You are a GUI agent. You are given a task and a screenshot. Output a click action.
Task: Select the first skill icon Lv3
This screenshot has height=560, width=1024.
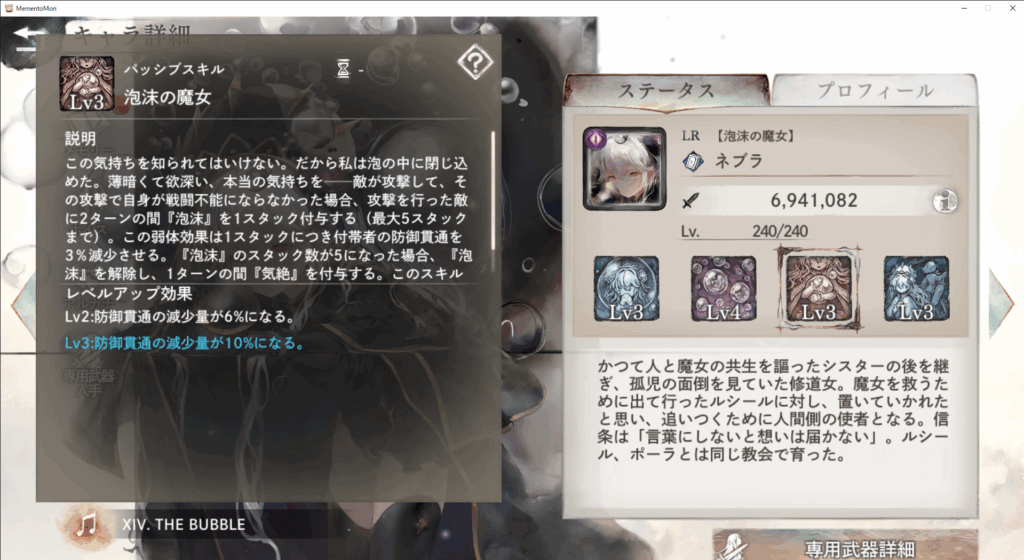[626, 288]
